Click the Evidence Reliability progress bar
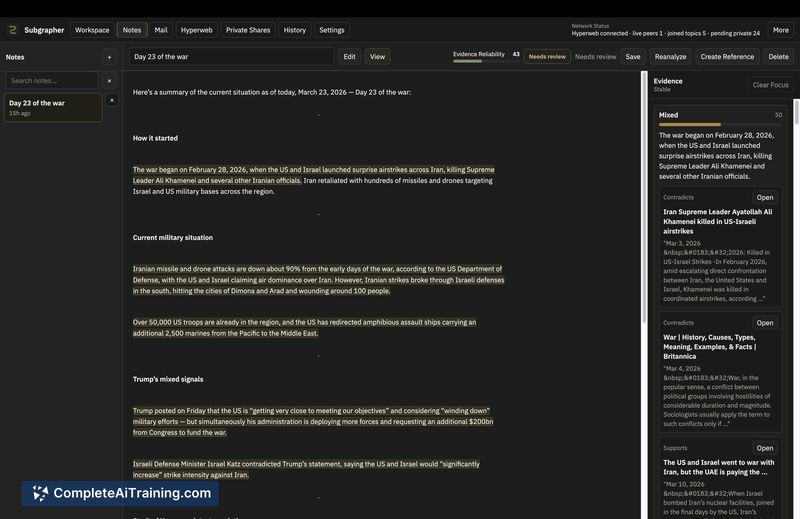The image size is (800, 519). [x=485, y=61]
